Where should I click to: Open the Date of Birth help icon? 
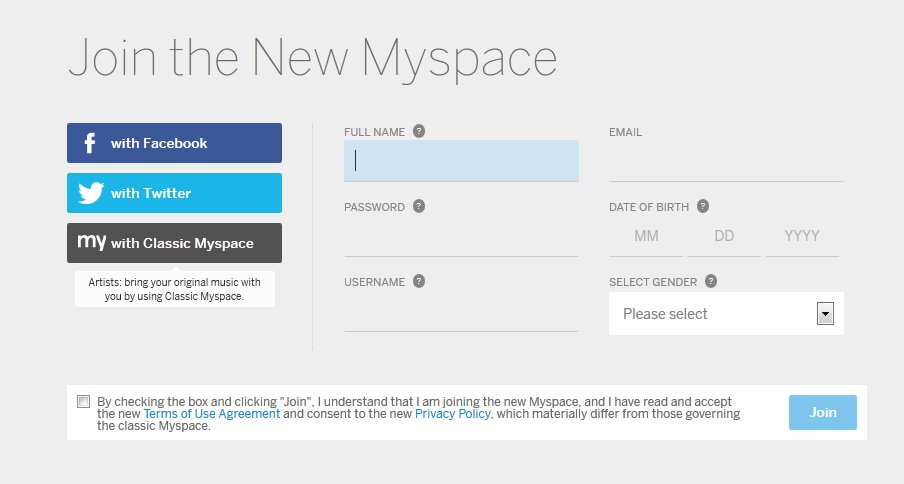pos(703,206)
